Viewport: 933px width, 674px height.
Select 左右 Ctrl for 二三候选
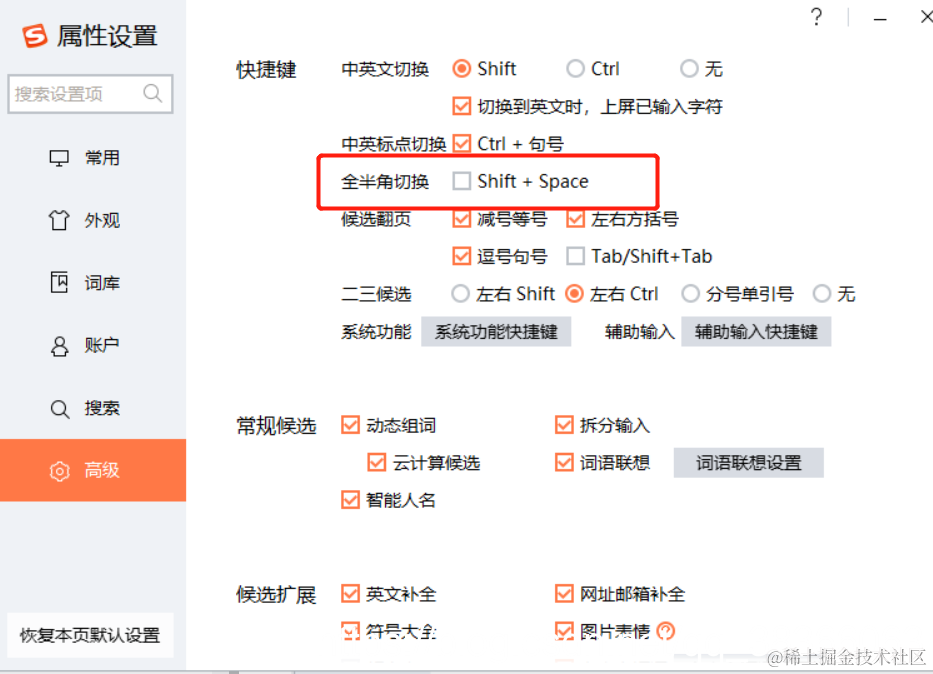(x=574, y=294)
